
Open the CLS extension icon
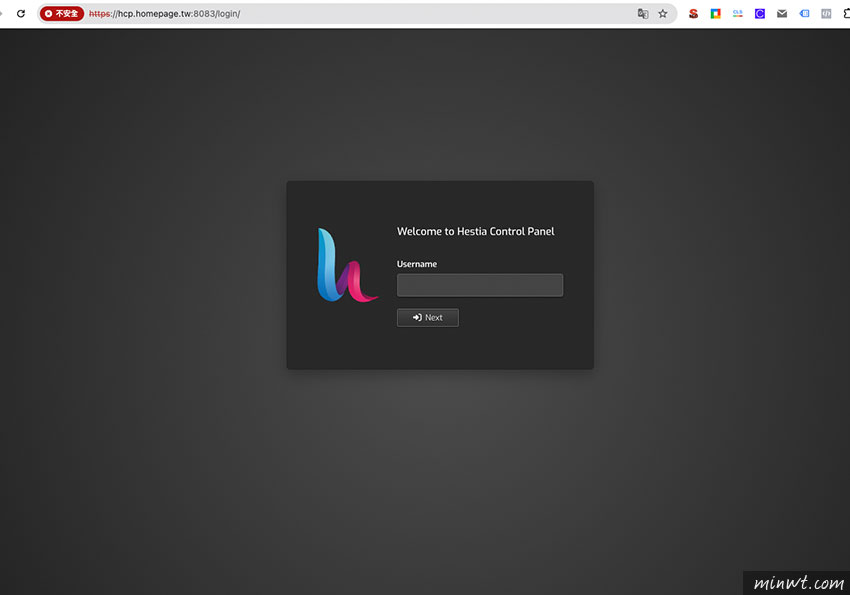[x=738, y=14]
